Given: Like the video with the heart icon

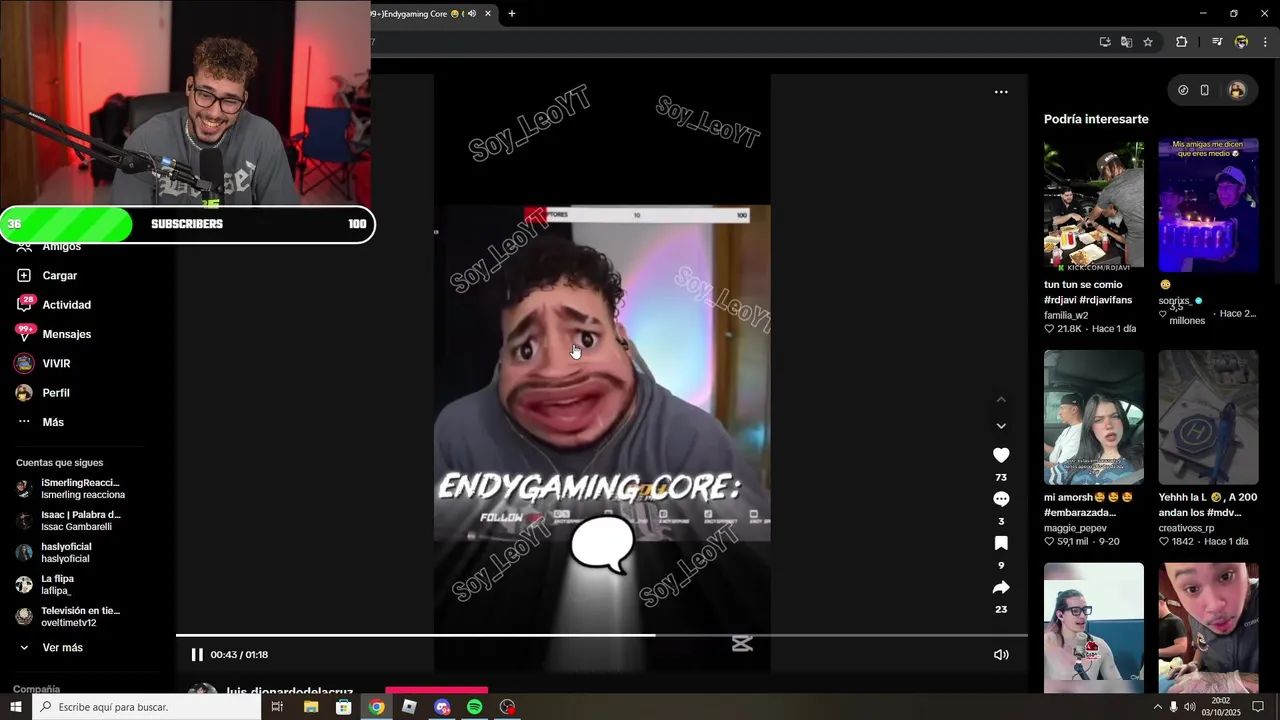Looking at the screenshot, I should [1001, 455].
